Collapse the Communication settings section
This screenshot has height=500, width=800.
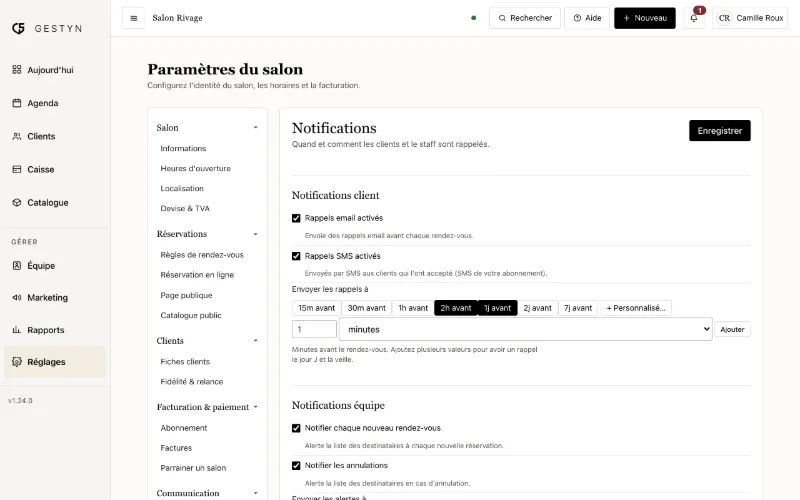[x=256, y=493]
